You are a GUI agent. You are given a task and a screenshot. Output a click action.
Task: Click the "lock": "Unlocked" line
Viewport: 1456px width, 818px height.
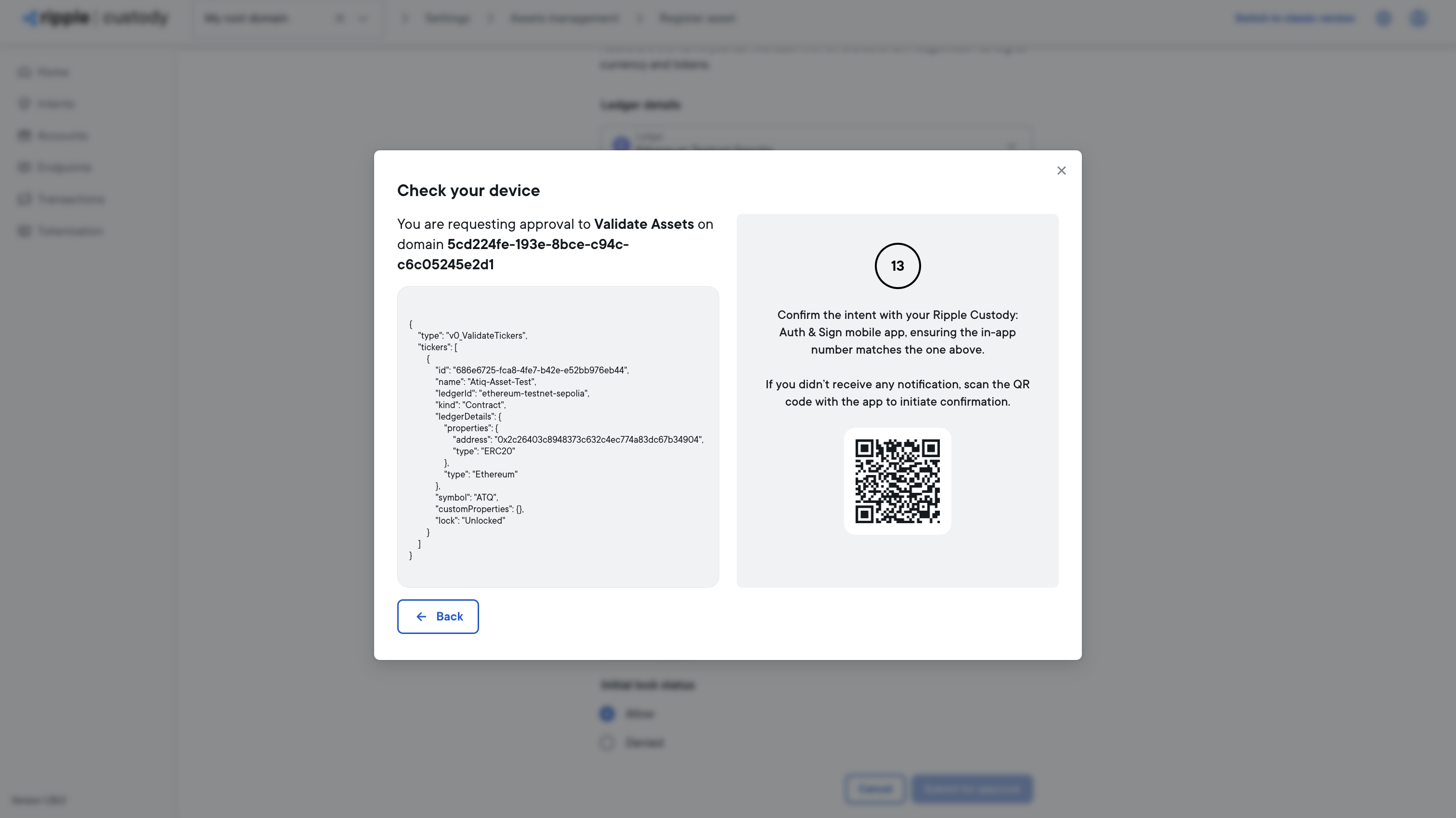[470, 520]
